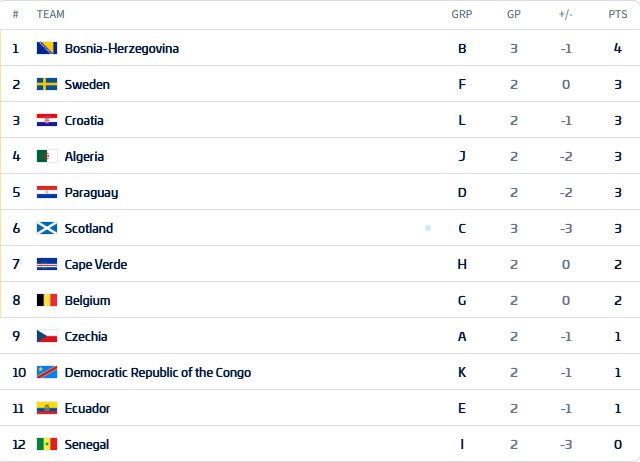Click the Bosnia-Herzegovina flag icon
Viewport: 640px width, 462px height.
tap(47, 48)
